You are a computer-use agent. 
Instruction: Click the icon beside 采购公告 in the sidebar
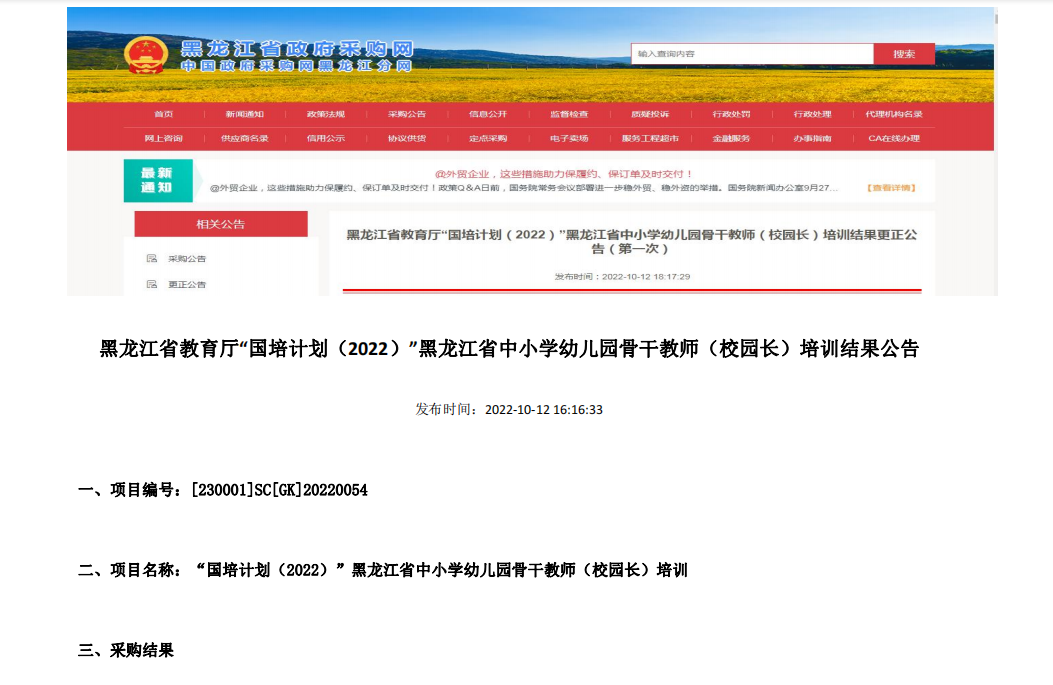coord(152,258)
